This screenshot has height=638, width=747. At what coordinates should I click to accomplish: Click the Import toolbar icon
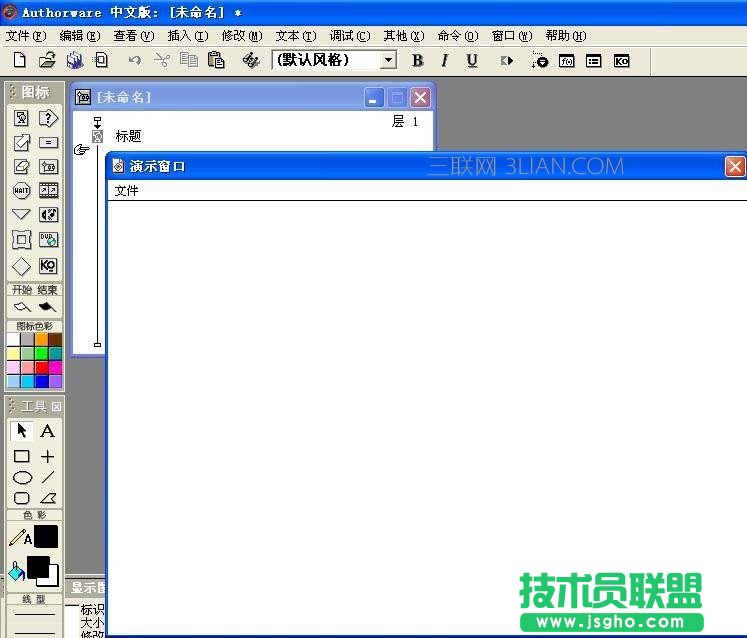pos(101,61)
